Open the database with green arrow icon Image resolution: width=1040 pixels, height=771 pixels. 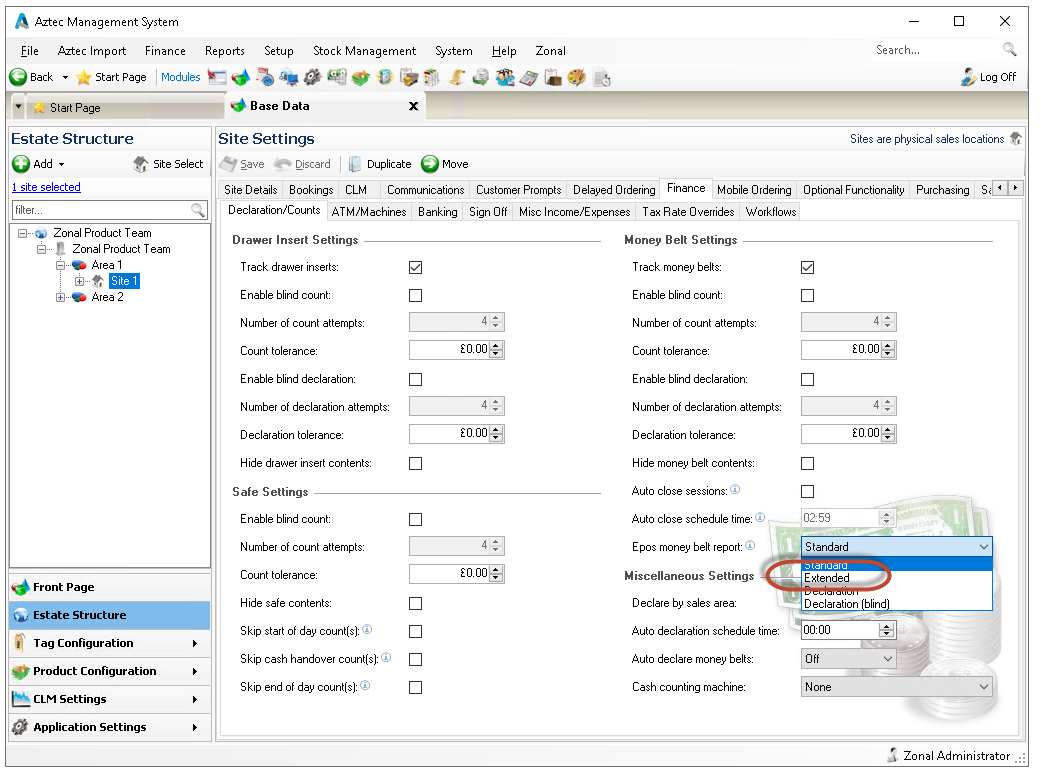pyautogui.click(x=481, y=78)
